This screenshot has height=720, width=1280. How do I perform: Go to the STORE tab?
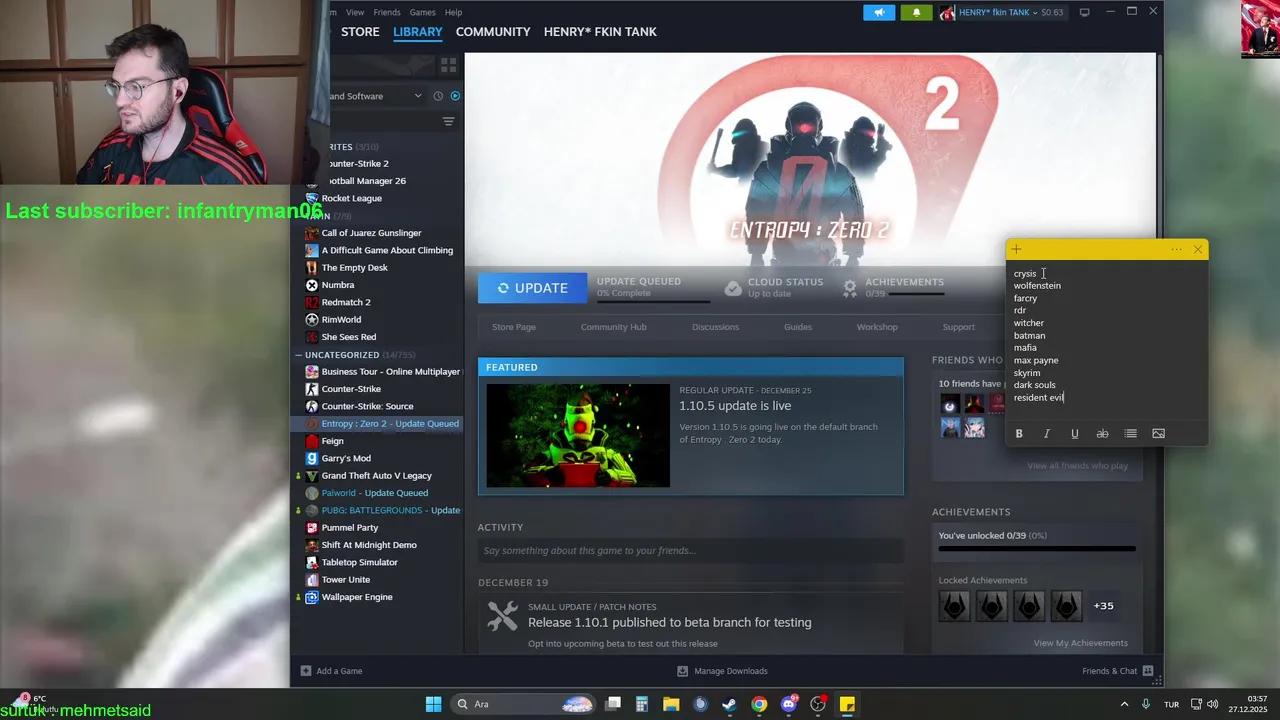[360, 32]
